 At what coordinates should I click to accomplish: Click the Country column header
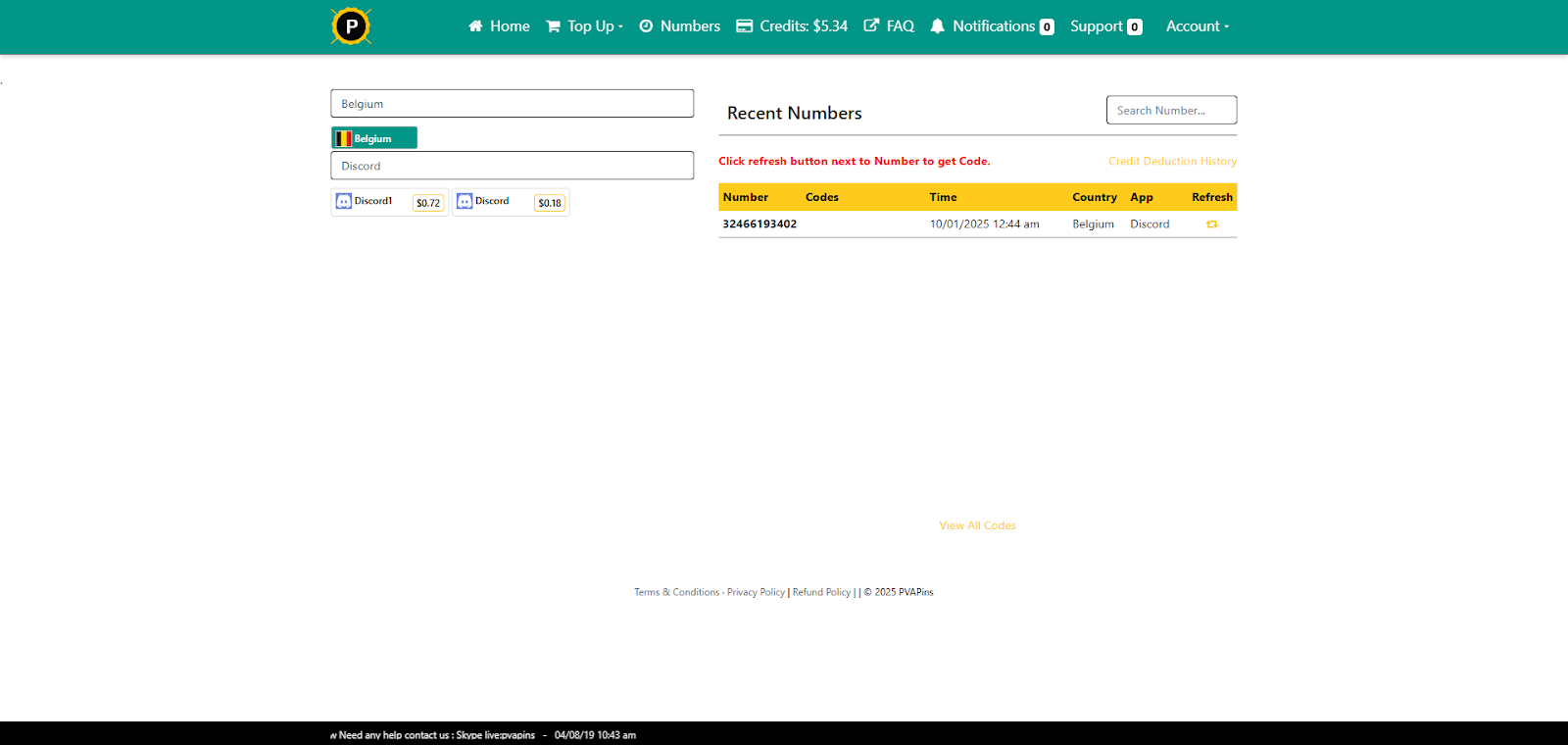(1095, 197)
